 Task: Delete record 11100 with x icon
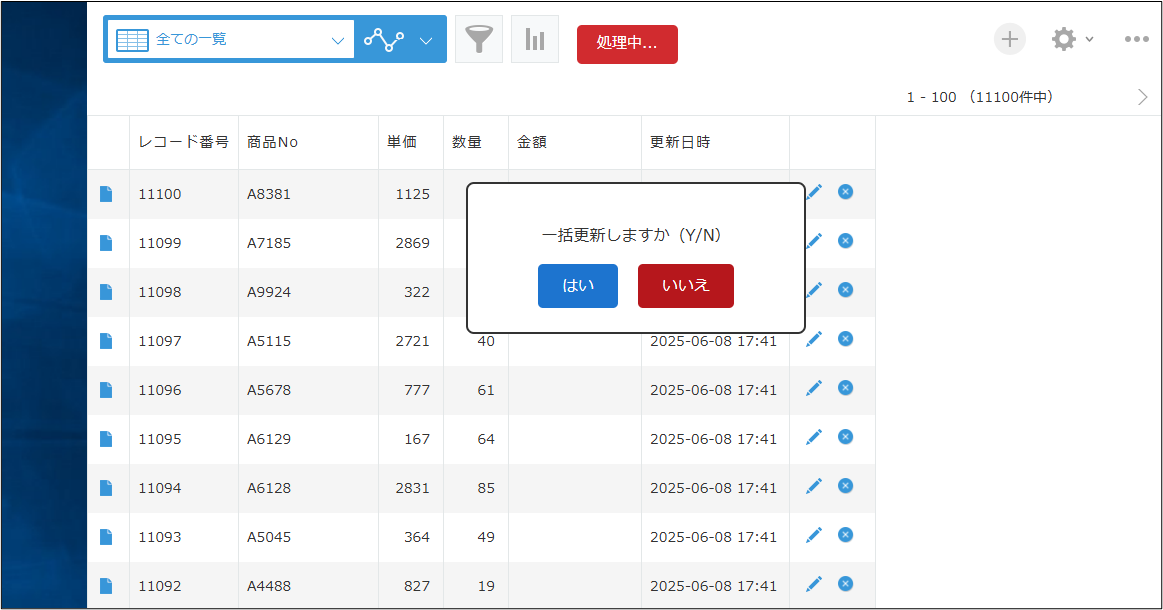[845, 191]
